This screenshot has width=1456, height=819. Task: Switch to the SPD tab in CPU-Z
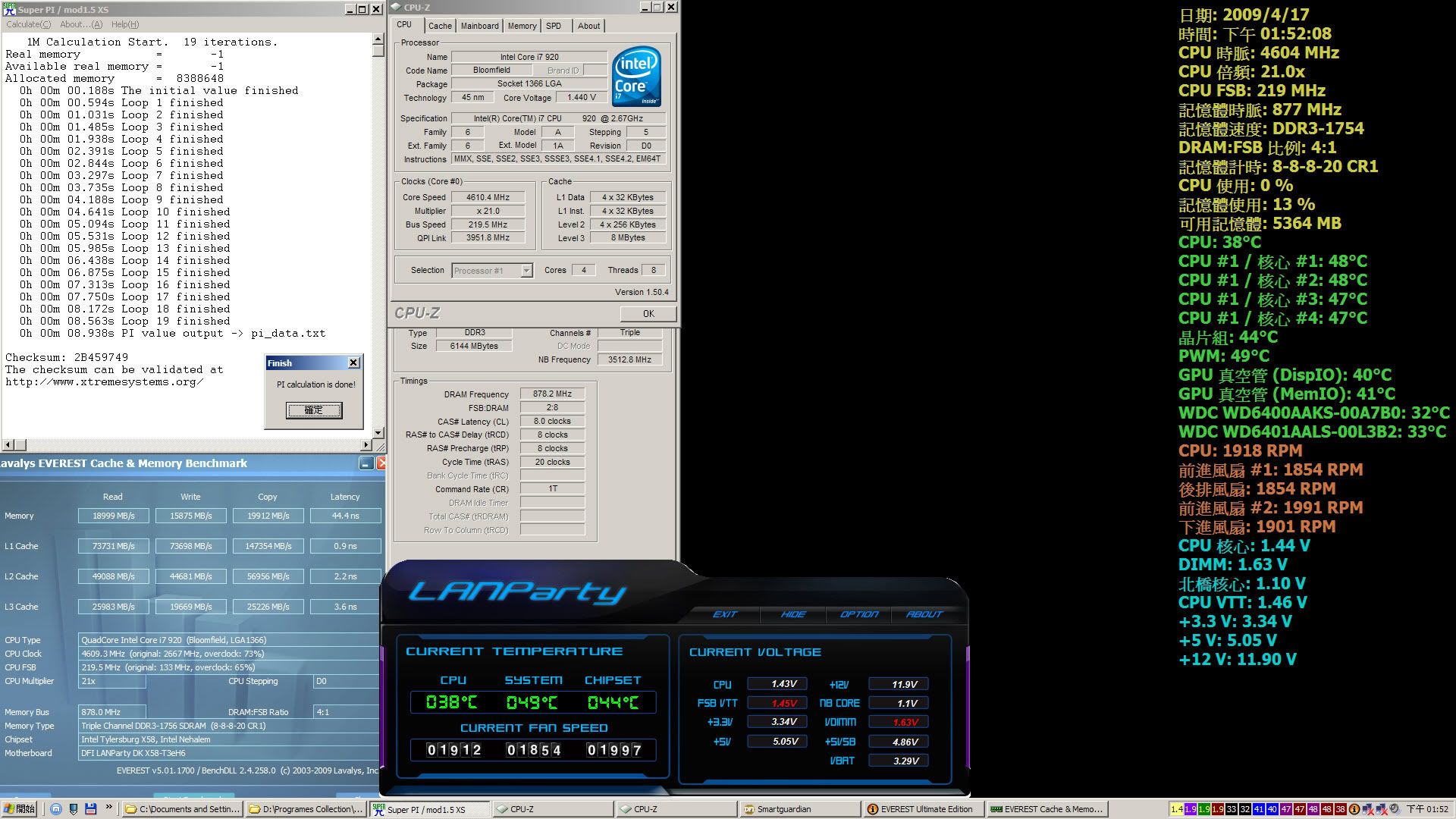[554, 25]
